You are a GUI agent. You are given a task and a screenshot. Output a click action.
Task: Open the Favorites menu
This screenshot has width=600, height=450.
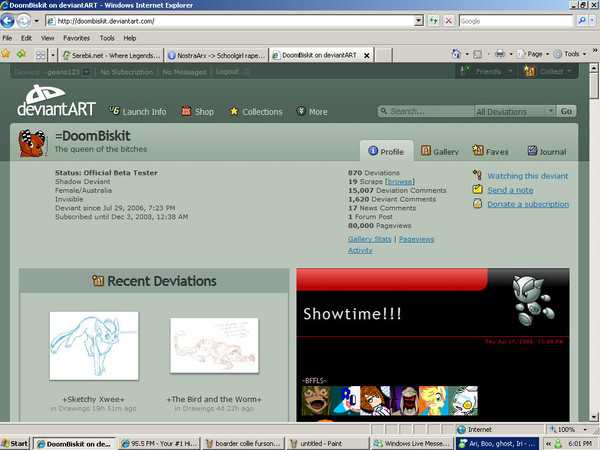point(77,38)
